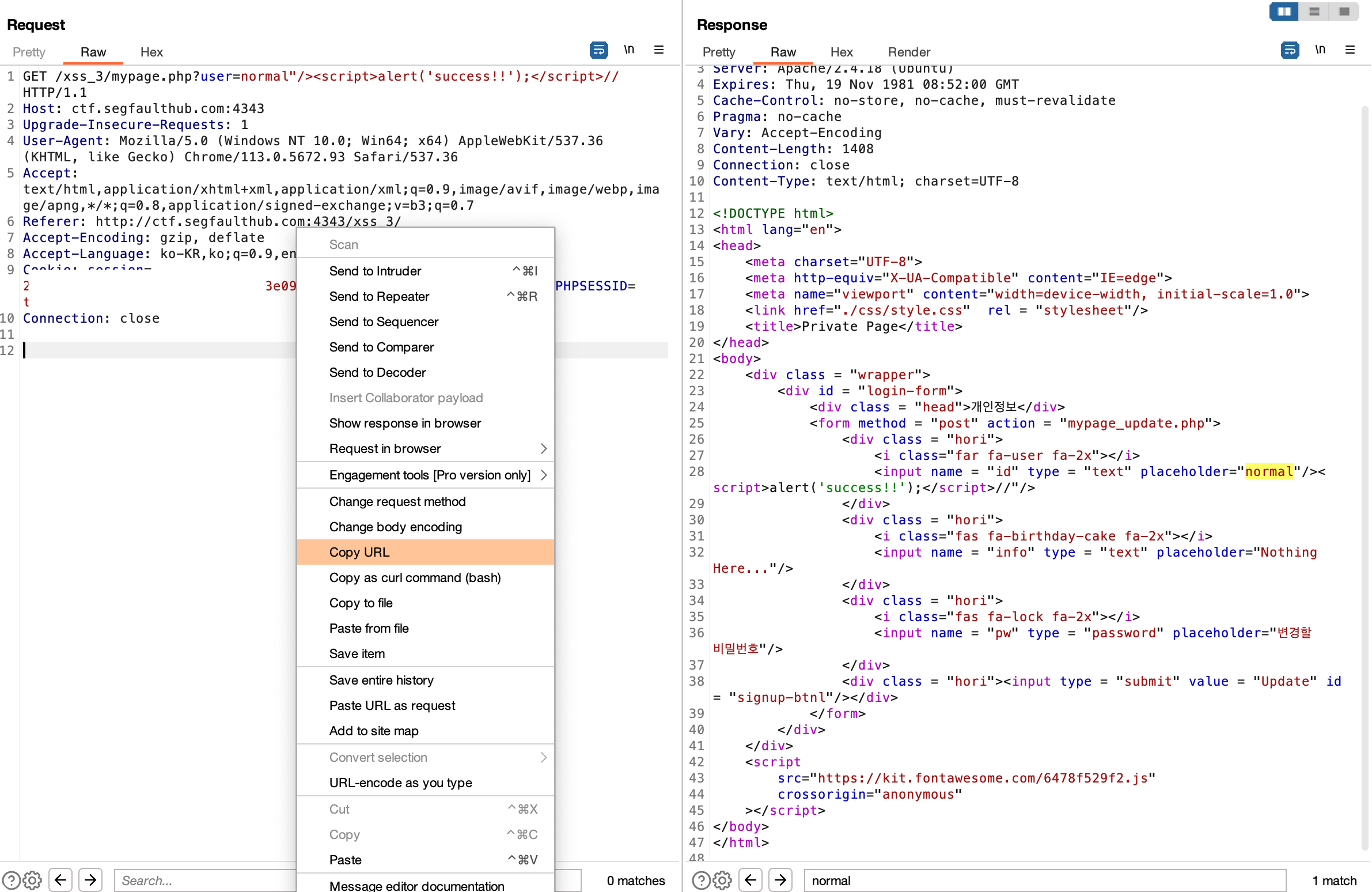Image resolution: width=1372 pixels, height=892 pixels.
Task: Go to next match in Response search
Action: point(780,880)
